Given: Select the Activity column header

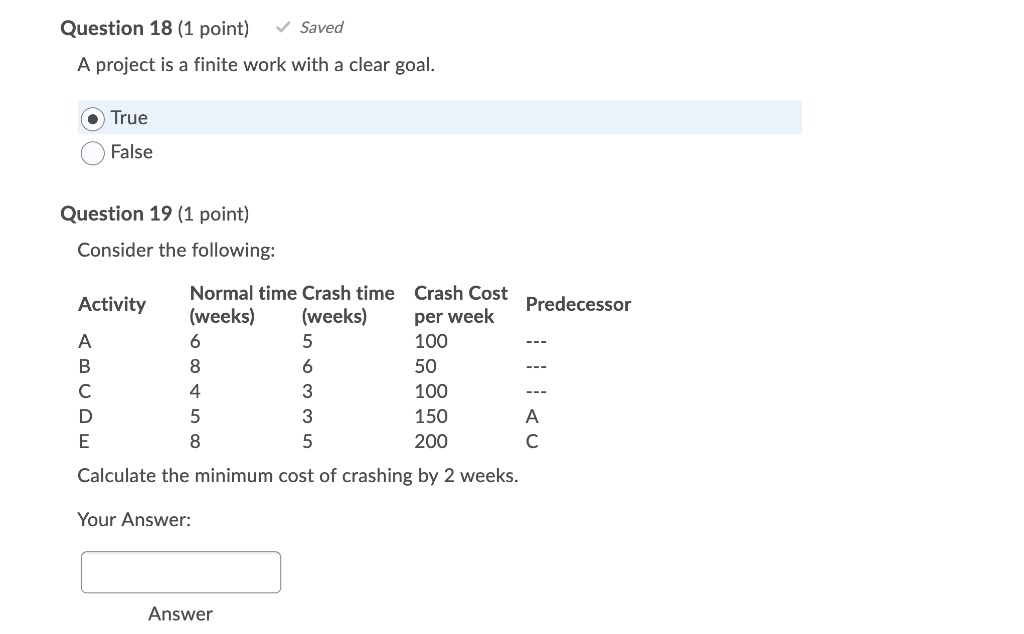Looking at the screenshot, I should 112,304.
